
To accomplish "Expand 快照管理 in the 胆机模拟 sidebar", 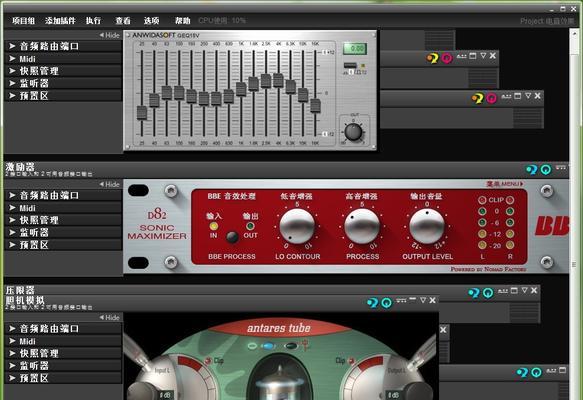I will [x=63, y=353].
